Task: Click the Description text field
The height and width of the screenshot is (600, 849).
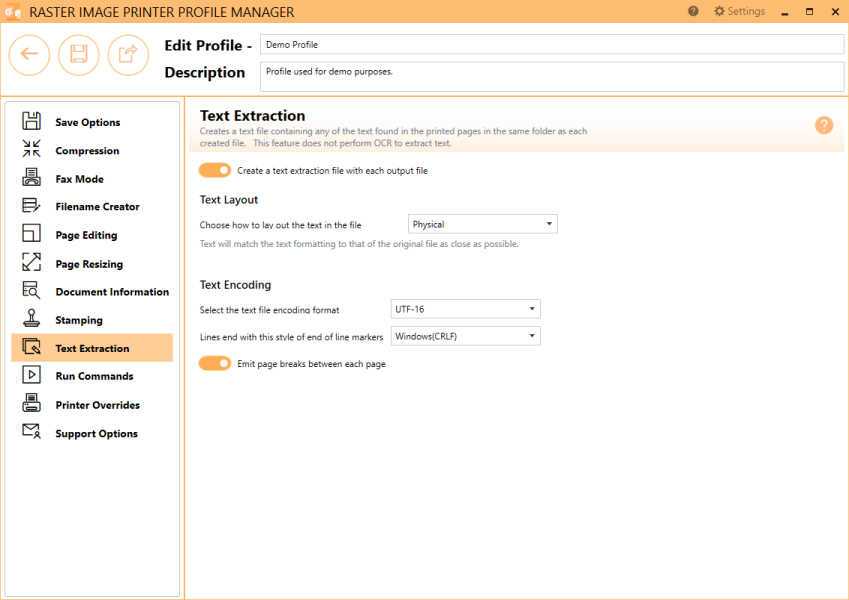Action: [x=552, y=77]
